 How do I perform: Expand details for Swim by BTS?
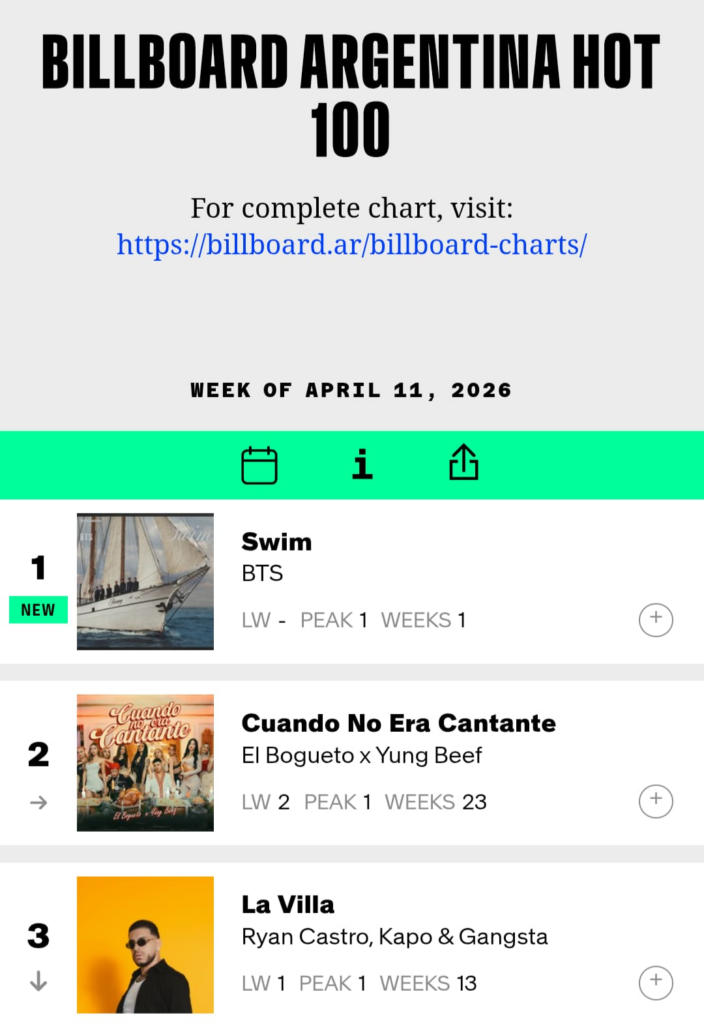(656, 619)
